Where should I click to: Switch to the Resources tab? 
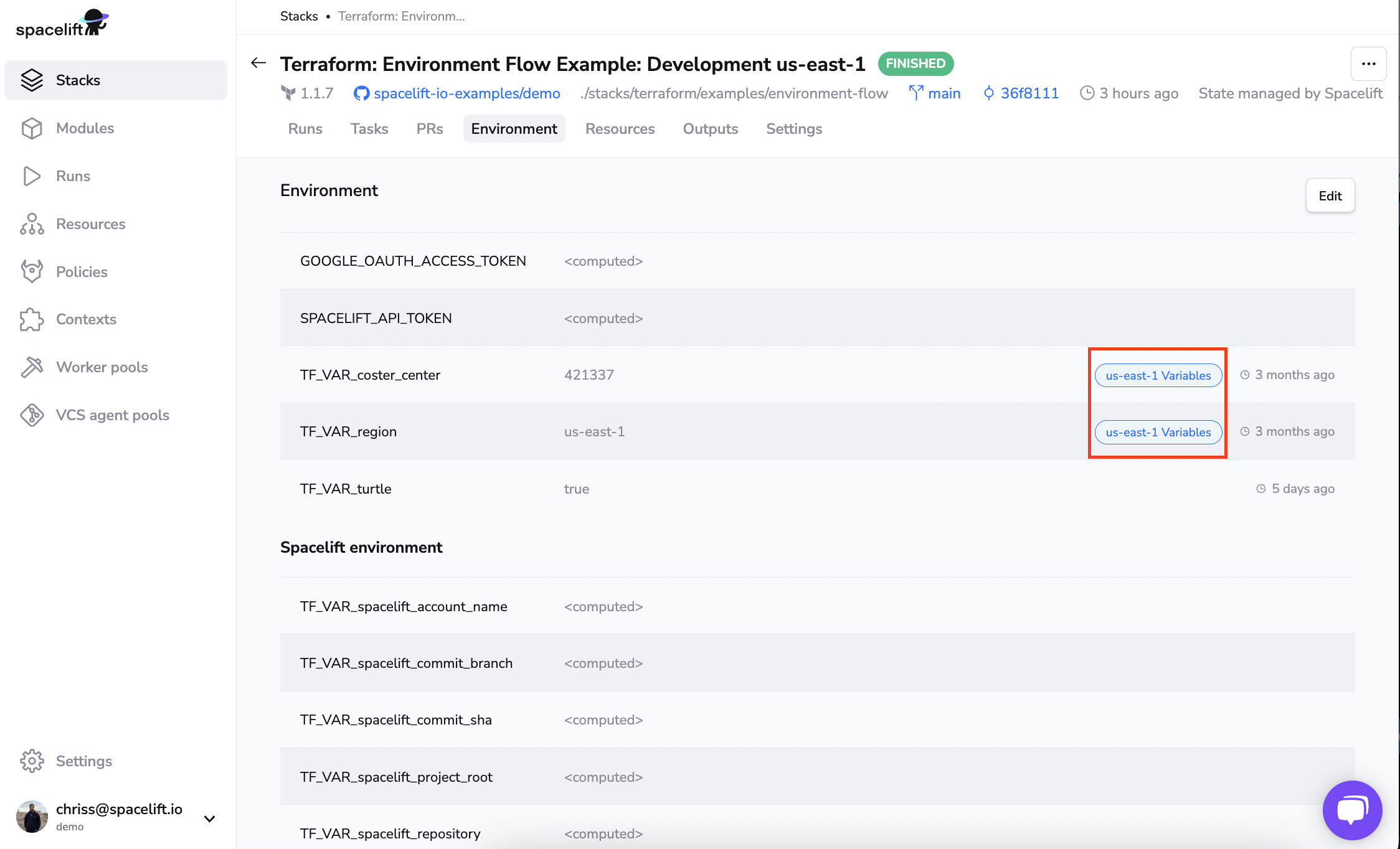pyautogui.click(x=620, y=129)
